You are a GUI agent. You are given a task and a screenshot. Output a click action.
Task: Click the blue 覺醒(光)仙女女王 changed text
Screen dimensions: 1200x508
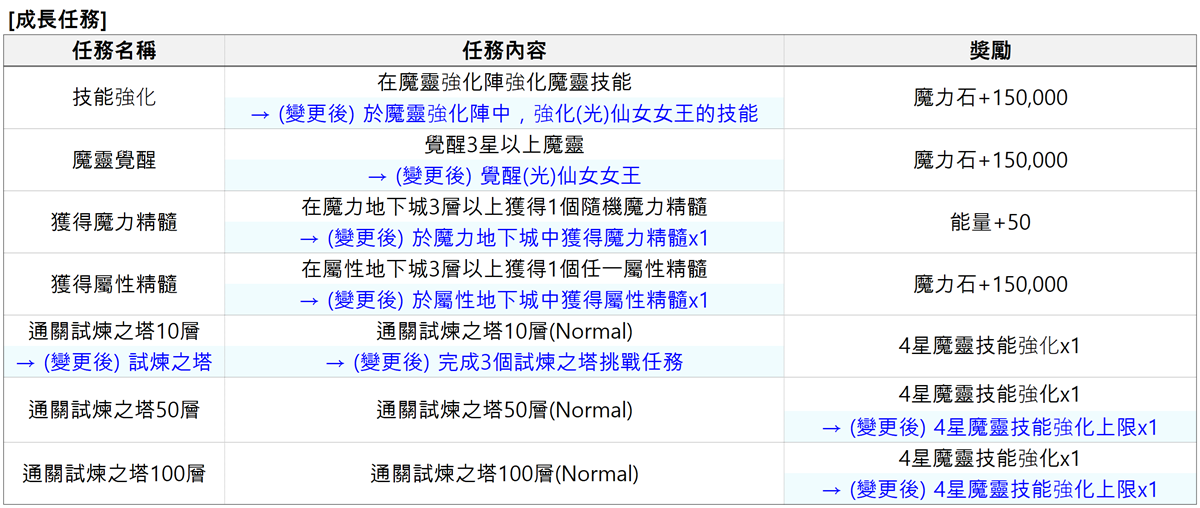point(504,176)
